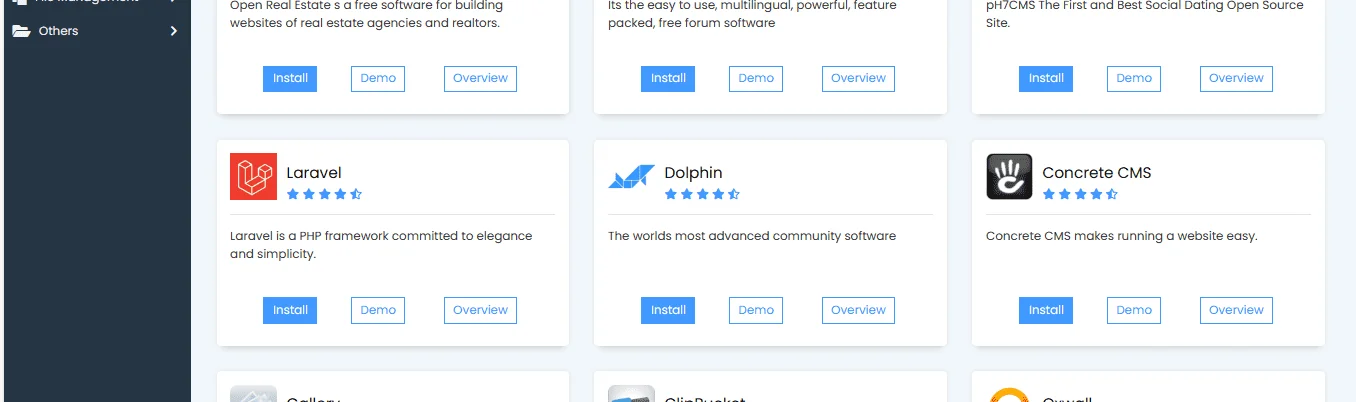
Task: Install Laravel
Action: (290, 310)
